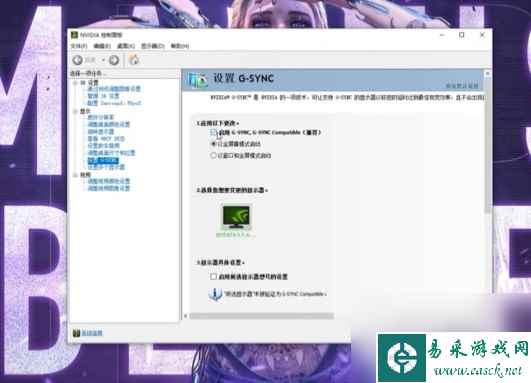Open 调整桌面颜色设置 in the tree
531x383 pixels.
pos(109,124)
